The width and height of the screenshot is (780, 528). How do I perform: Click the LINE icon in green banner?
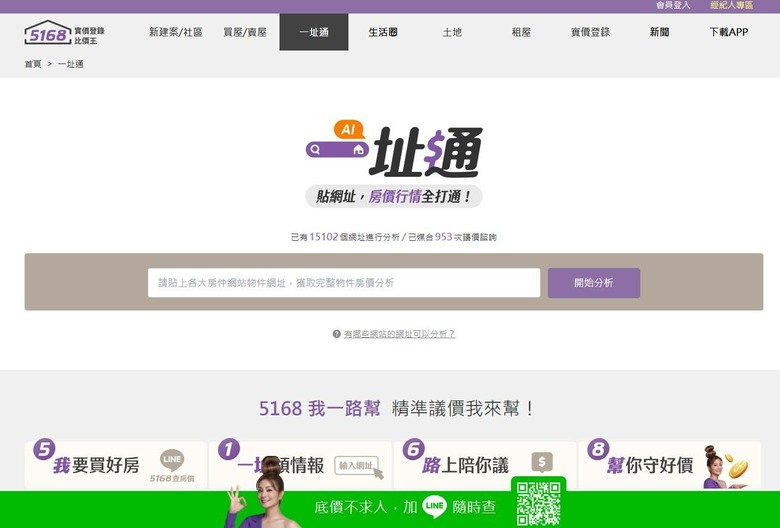(x=435, y=507)
